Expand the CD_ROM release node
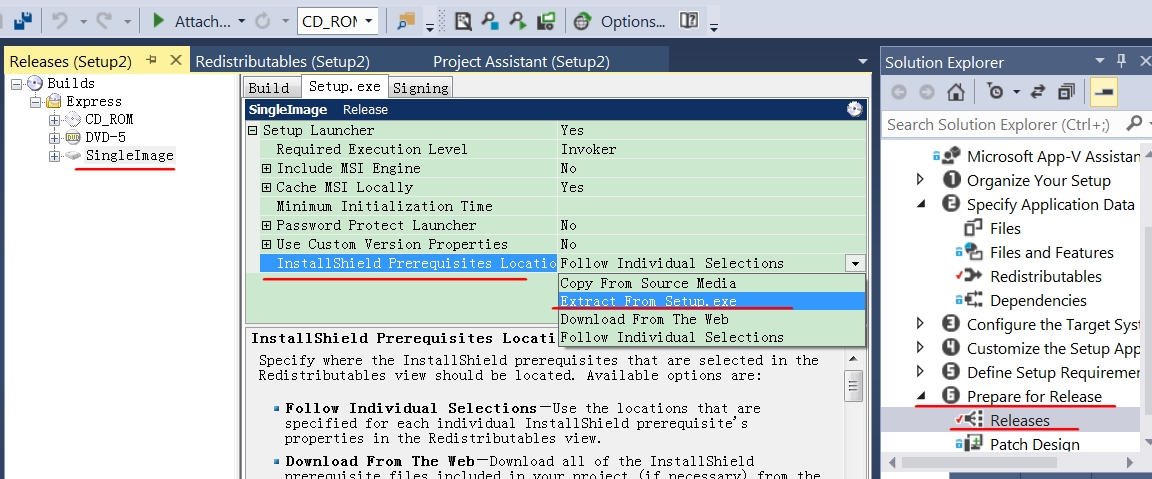1152x479 pixels. pos(54,120)
